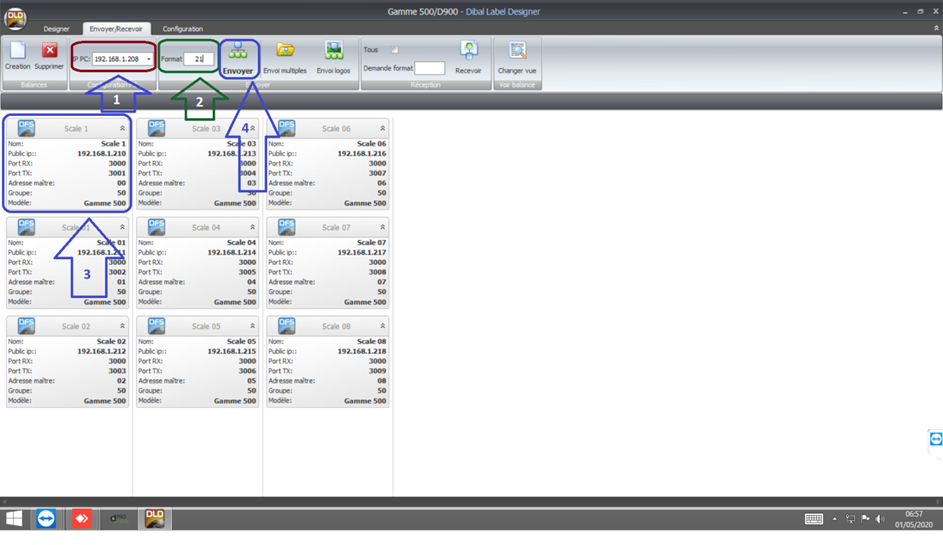The image size is (943, 545).
Task: Click the Format number input field
Action: pyautogui.click(x=199, y=60)
